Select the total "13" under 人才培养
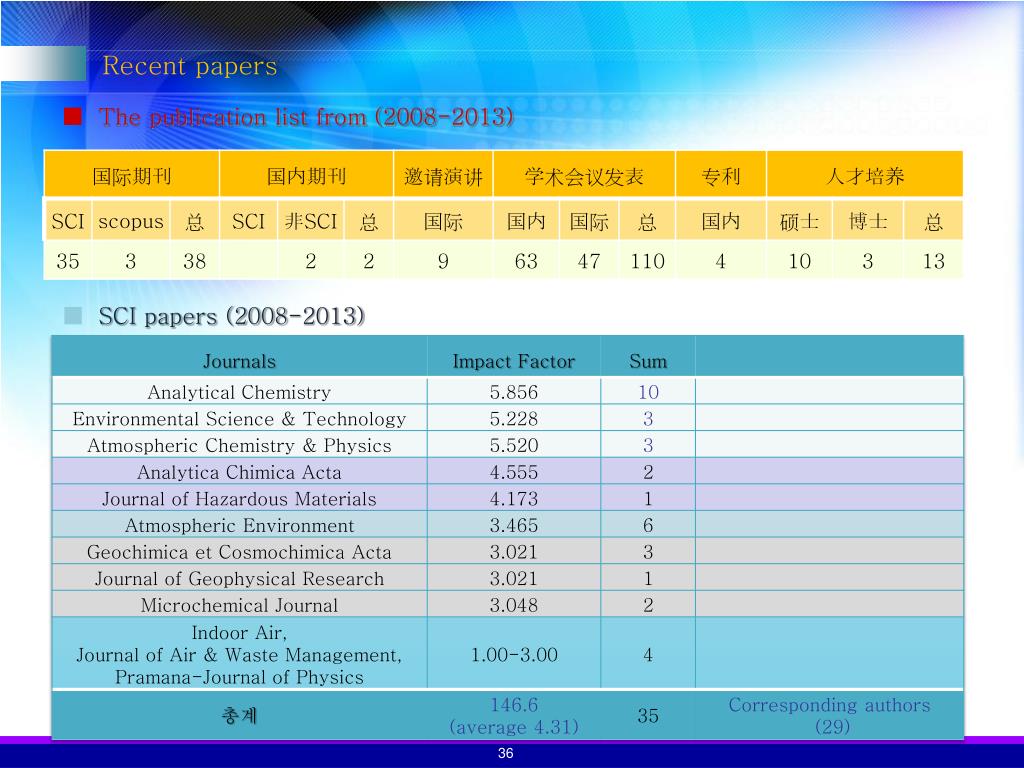 934,261
